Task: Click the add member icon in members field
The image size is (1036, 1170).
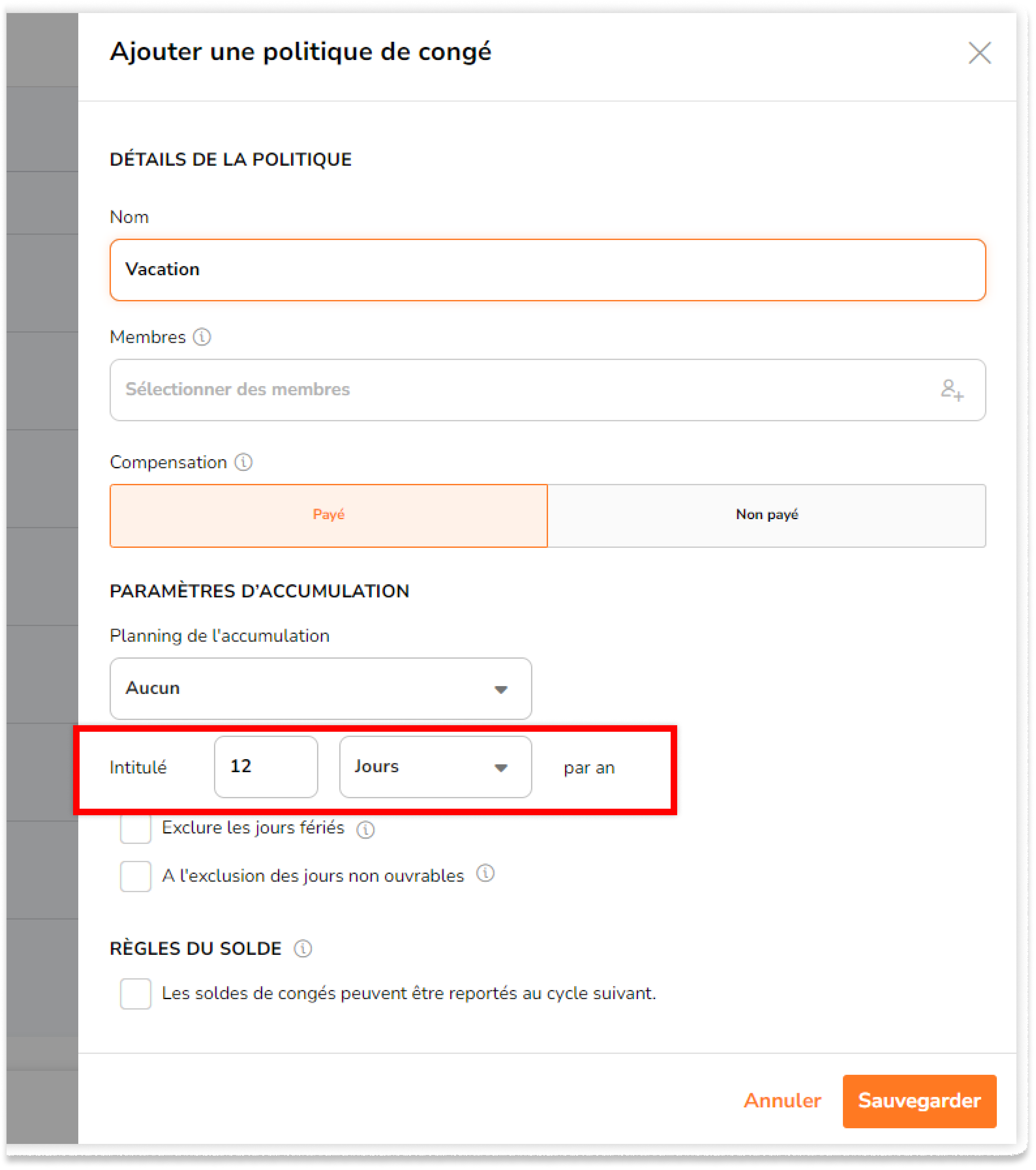Action: pos(952,390)
